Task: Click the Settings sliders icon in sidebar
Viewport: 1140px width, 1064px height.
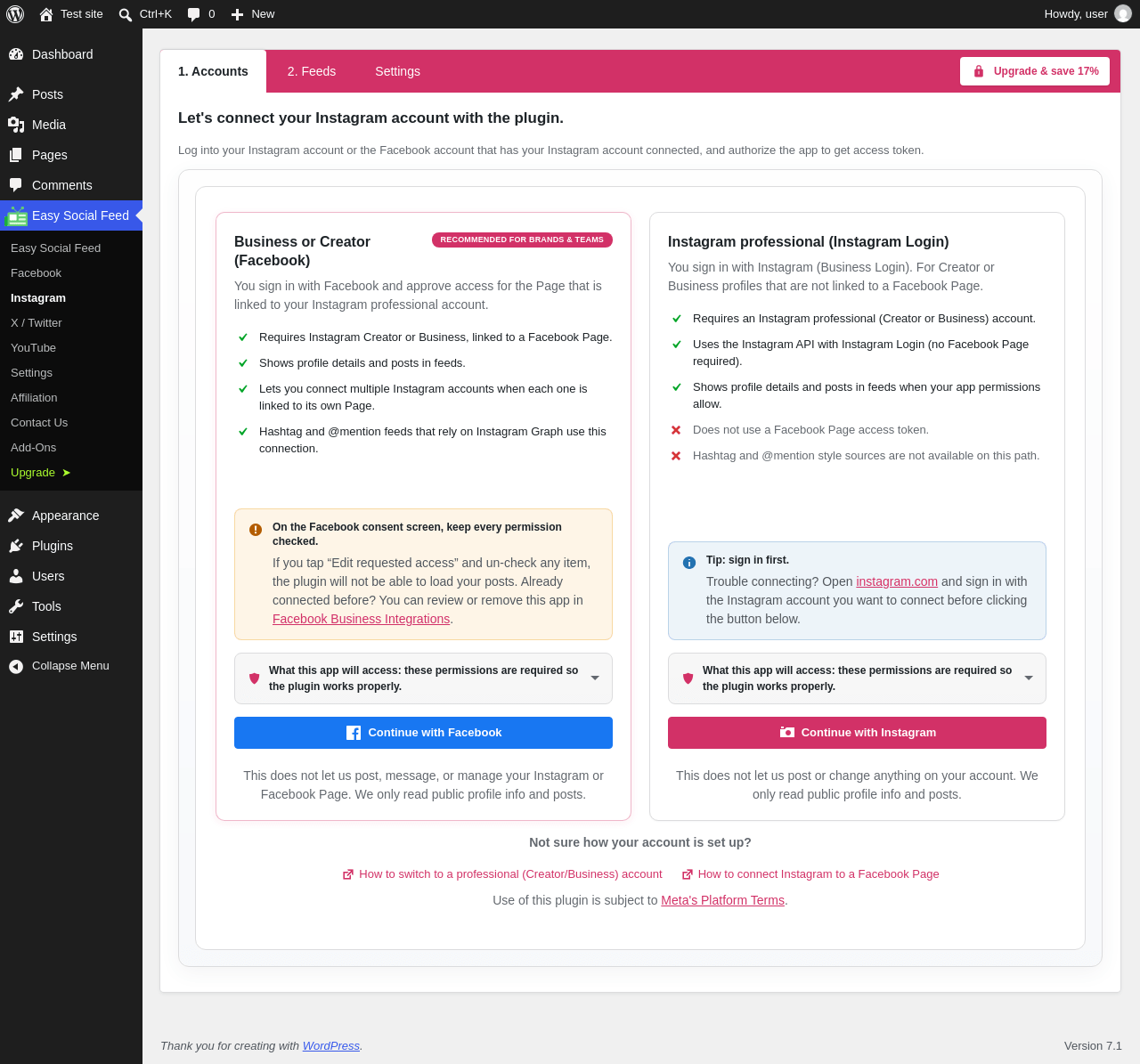Action: [16, 637]
